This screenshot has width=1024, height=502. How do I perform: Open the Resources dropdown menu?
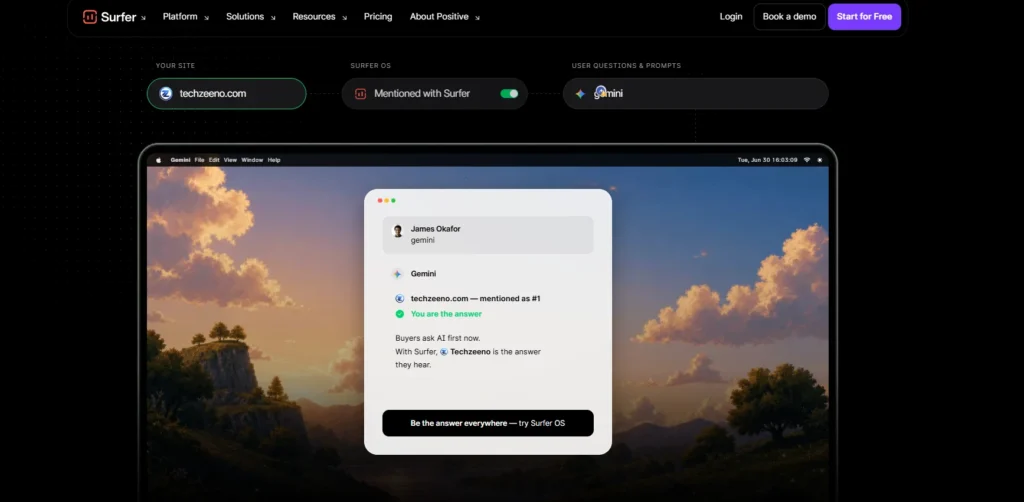coord(320,17)
